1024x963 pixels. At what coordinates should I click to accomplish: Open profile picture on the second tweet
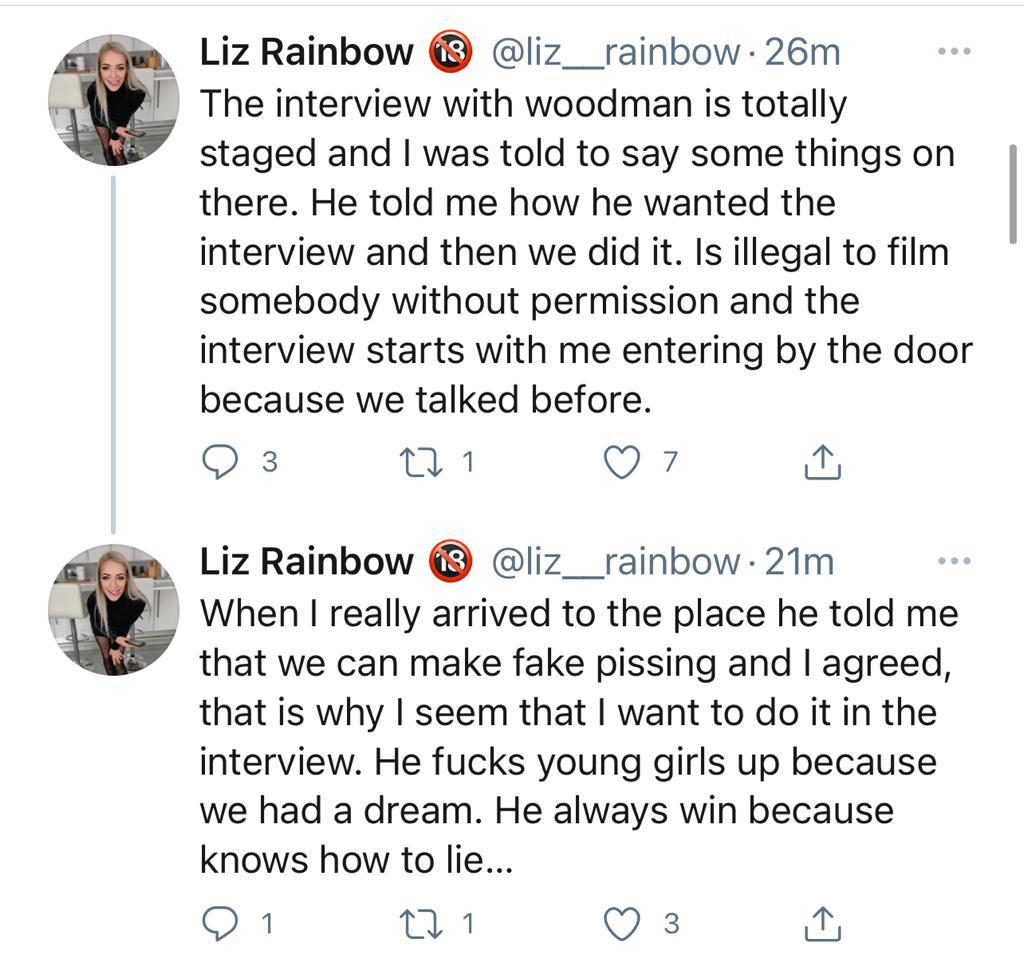pyautogui.click(x=113, y=610)
